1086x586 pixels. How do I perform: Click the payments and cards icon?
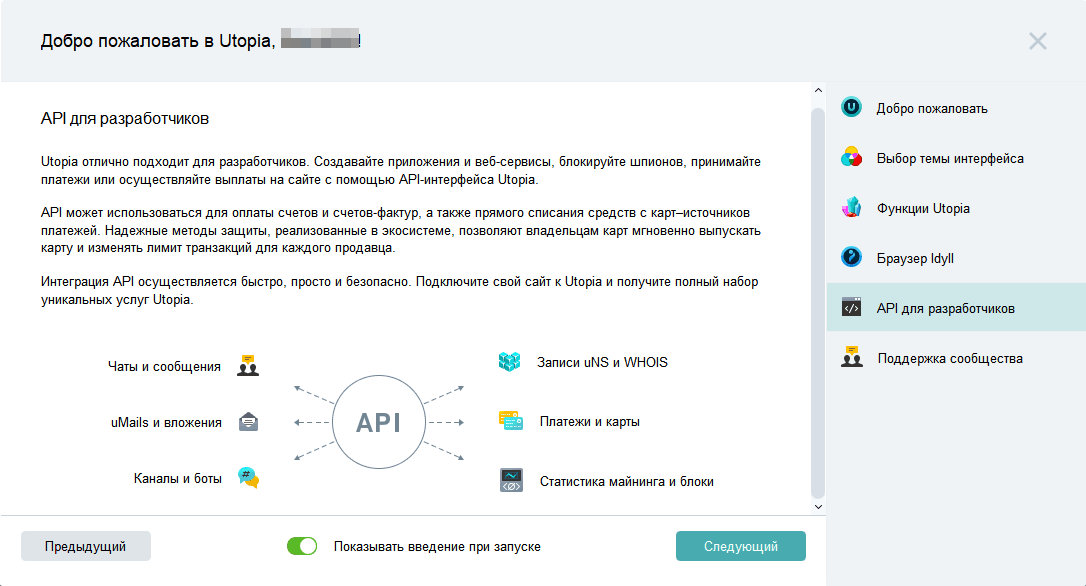(x=511, y=420)
